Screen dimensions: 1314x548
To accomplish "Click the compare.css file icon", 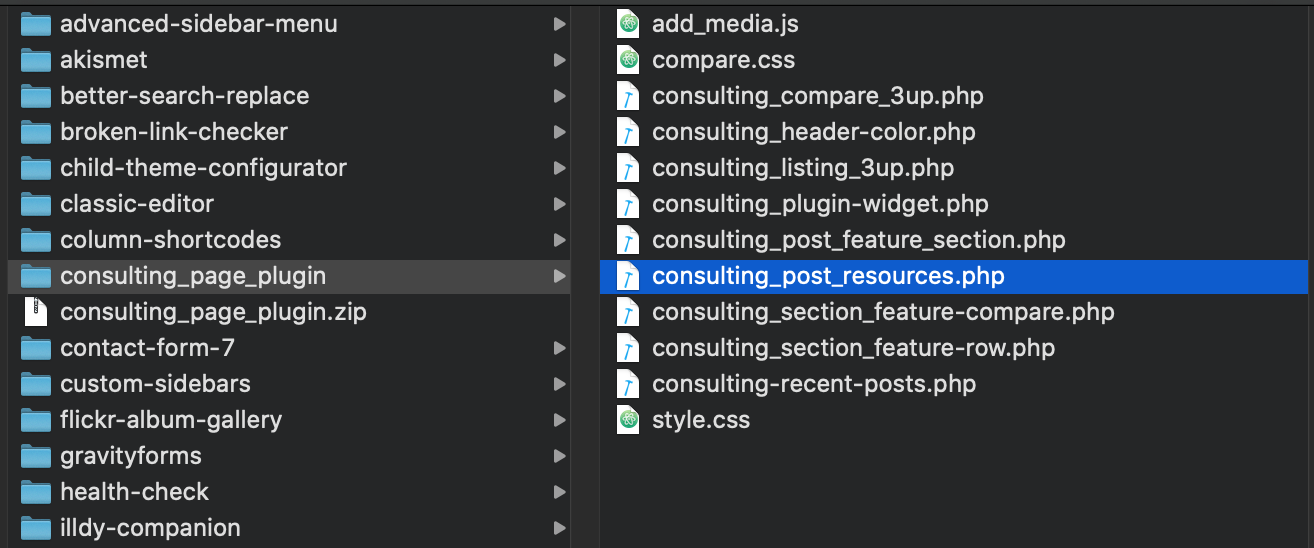I will coord(627,60).
